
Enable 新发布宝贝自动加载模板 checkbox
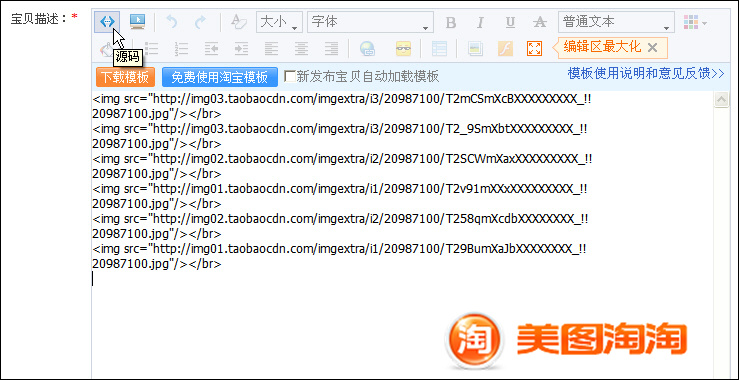[x=290, y=76]
